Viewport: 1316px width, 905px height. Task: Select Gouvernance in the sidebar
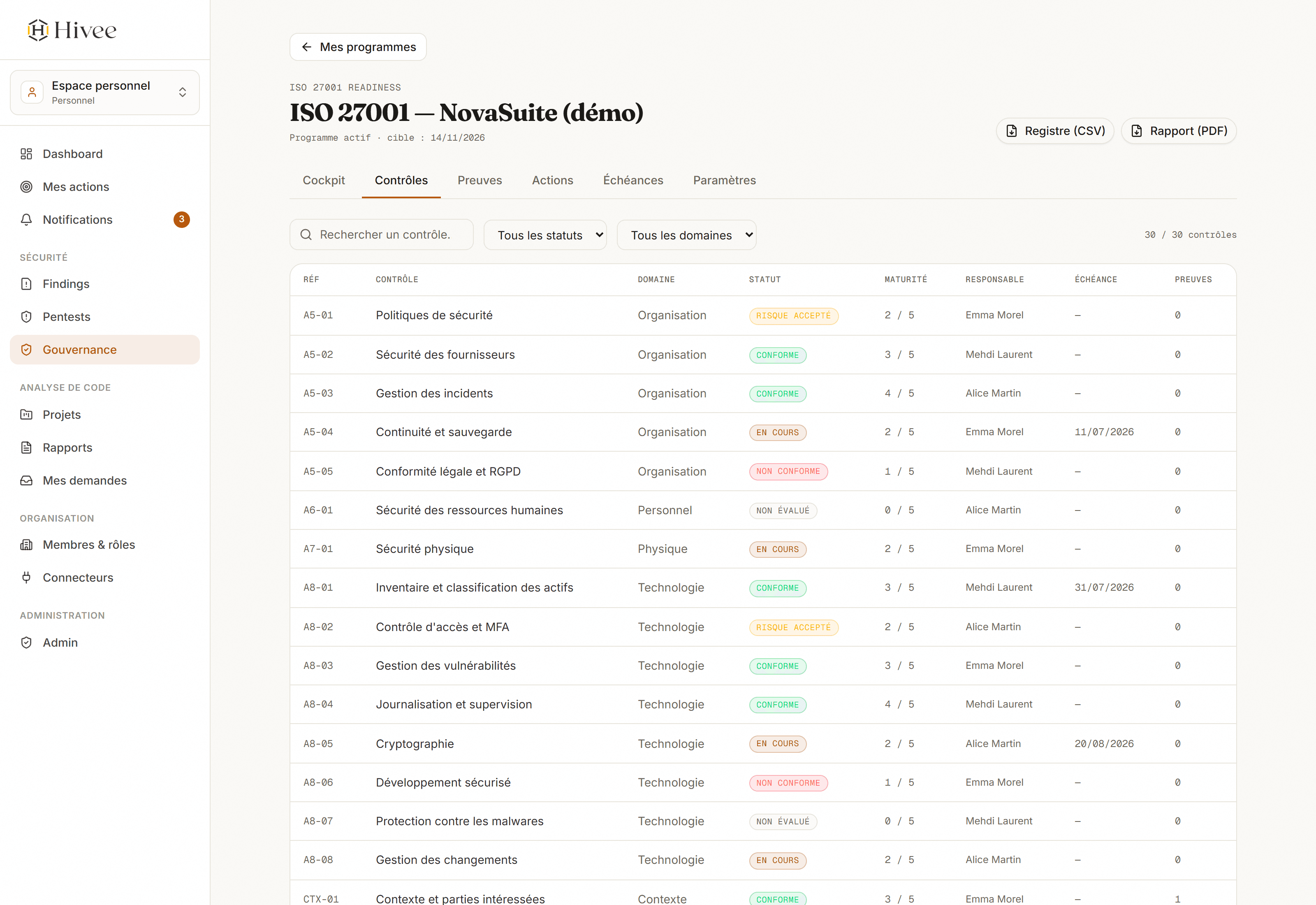(x=105, y=349)
